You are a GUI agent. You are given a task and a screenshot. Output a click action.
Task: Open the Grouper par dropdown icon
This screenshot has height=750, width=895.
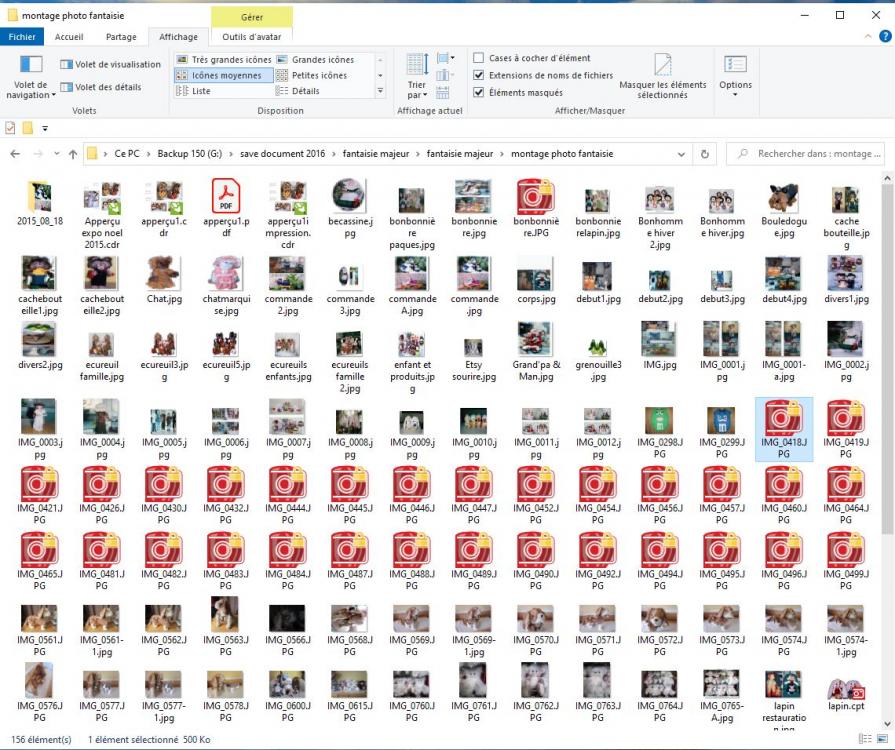pyautogui.click(x=445, y=58)
